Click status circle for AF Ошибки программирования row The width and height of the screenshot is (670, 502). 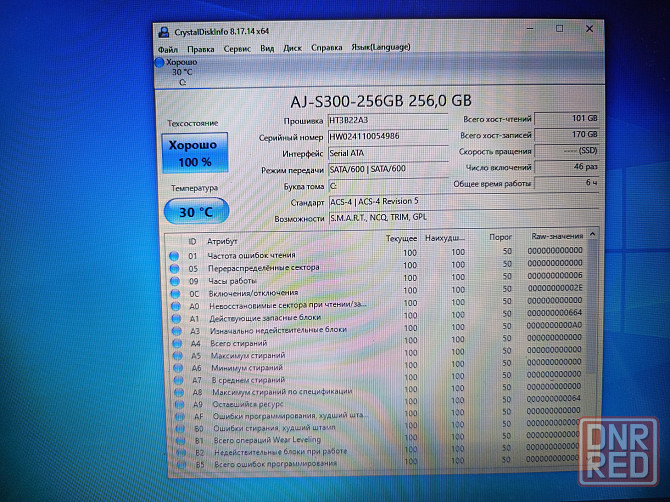point(180,417)
